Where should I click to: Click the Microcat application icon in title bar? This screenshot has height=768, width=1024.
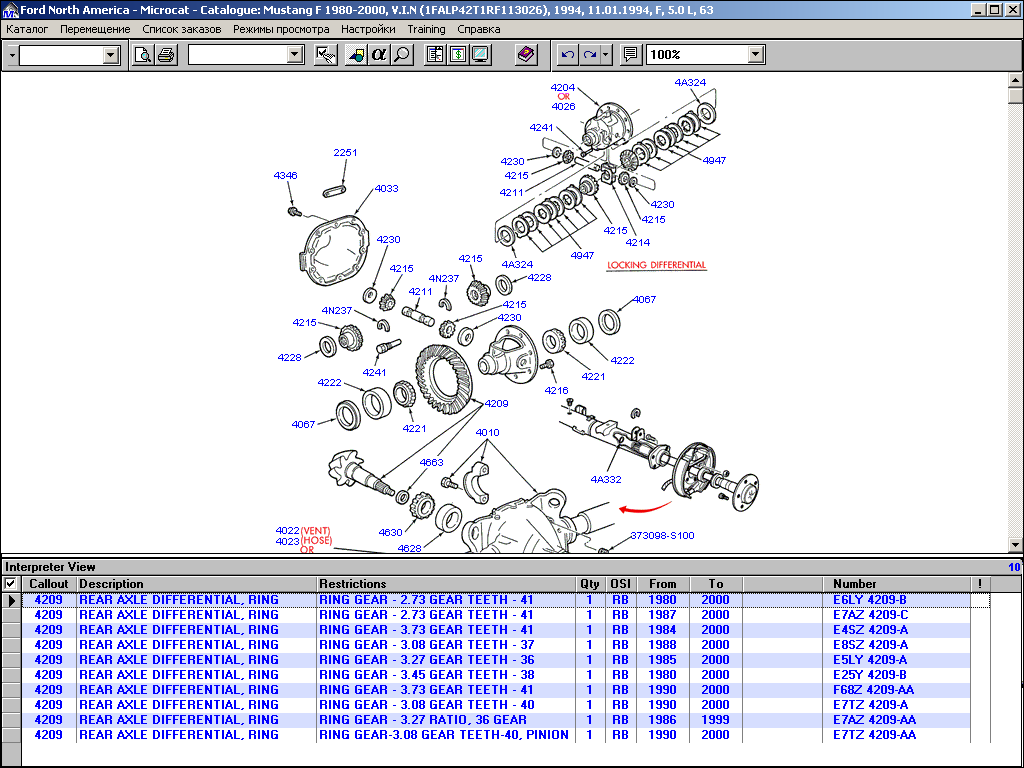click(10, 10)
